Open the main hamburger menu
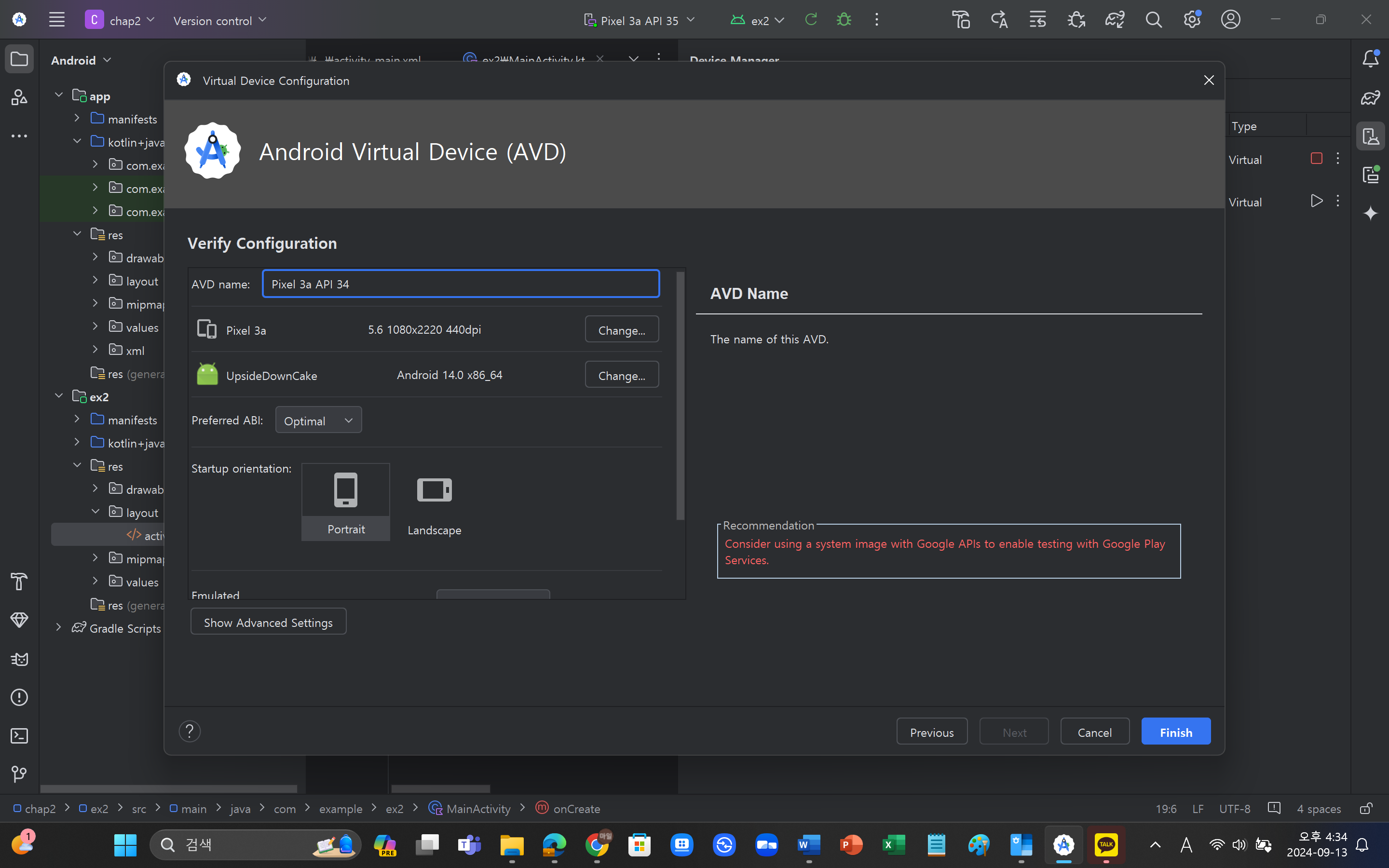Screen dimensions: 1389x868 56,20
